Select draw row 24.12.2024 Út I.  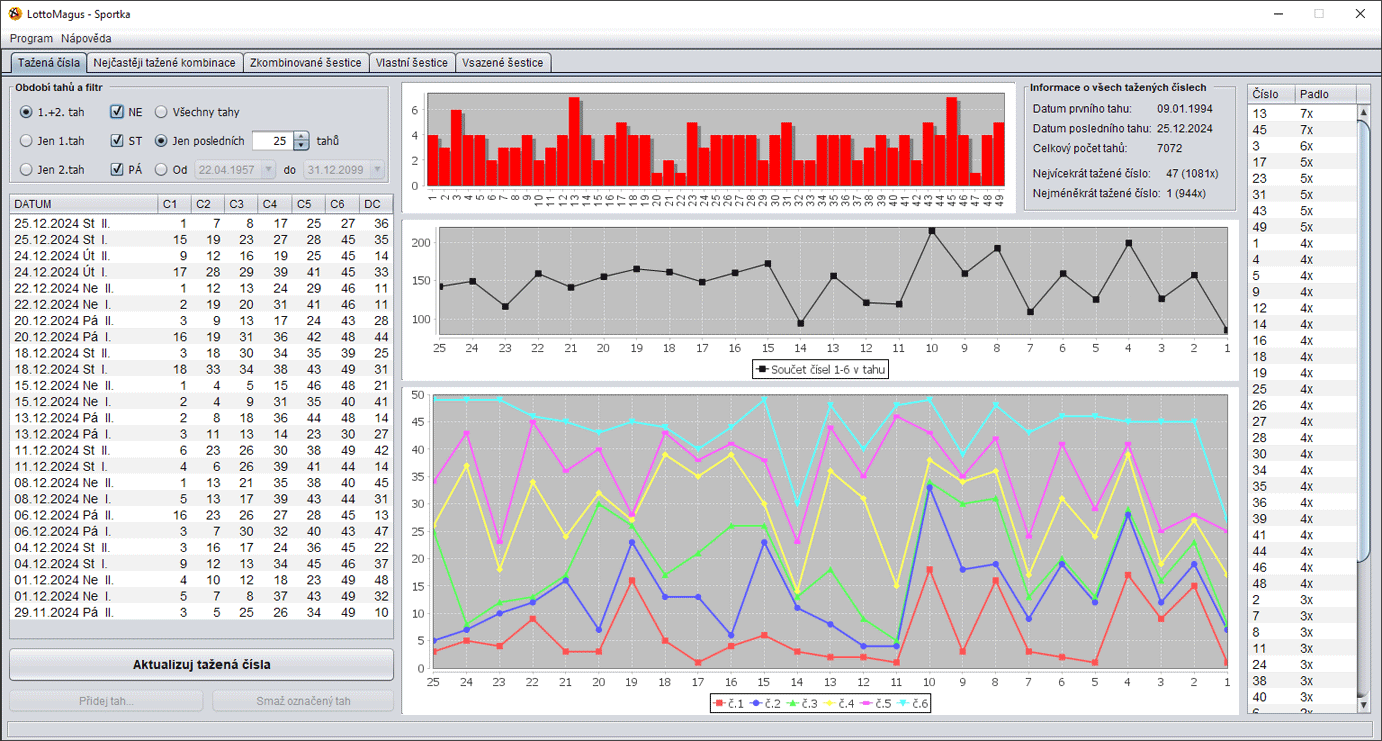click(x=201, y=272)
